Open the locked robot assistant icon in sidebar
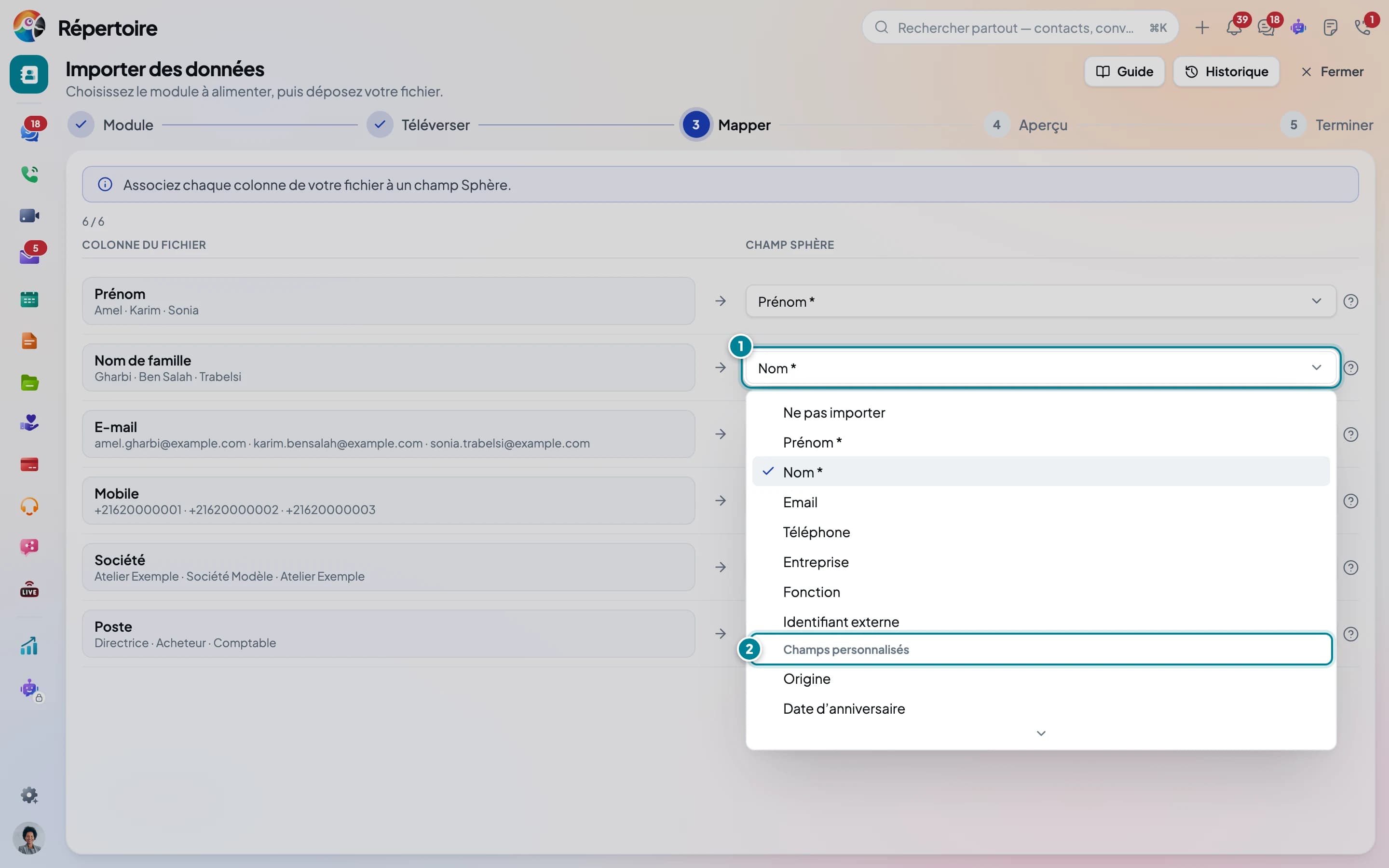 pyautogui.click(x=29, y=689)
